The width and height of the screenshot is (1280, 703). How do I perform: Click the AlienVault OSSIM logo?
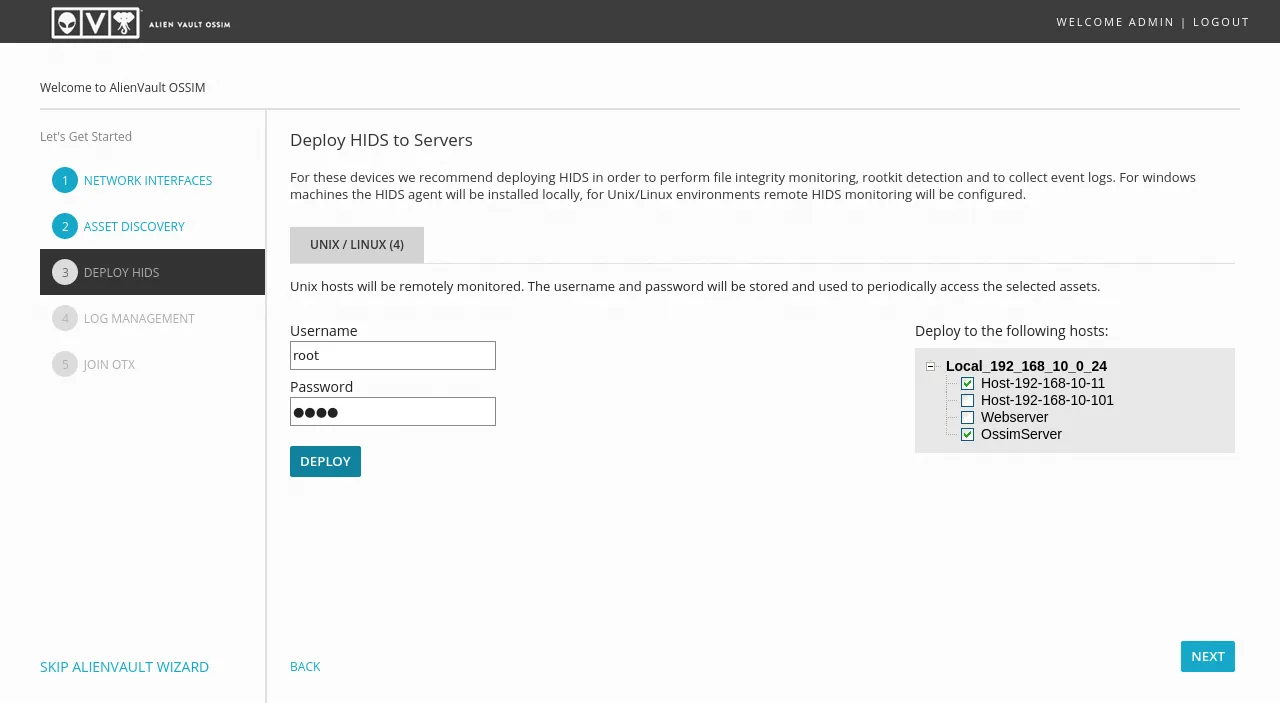click(x=140, y=22)
